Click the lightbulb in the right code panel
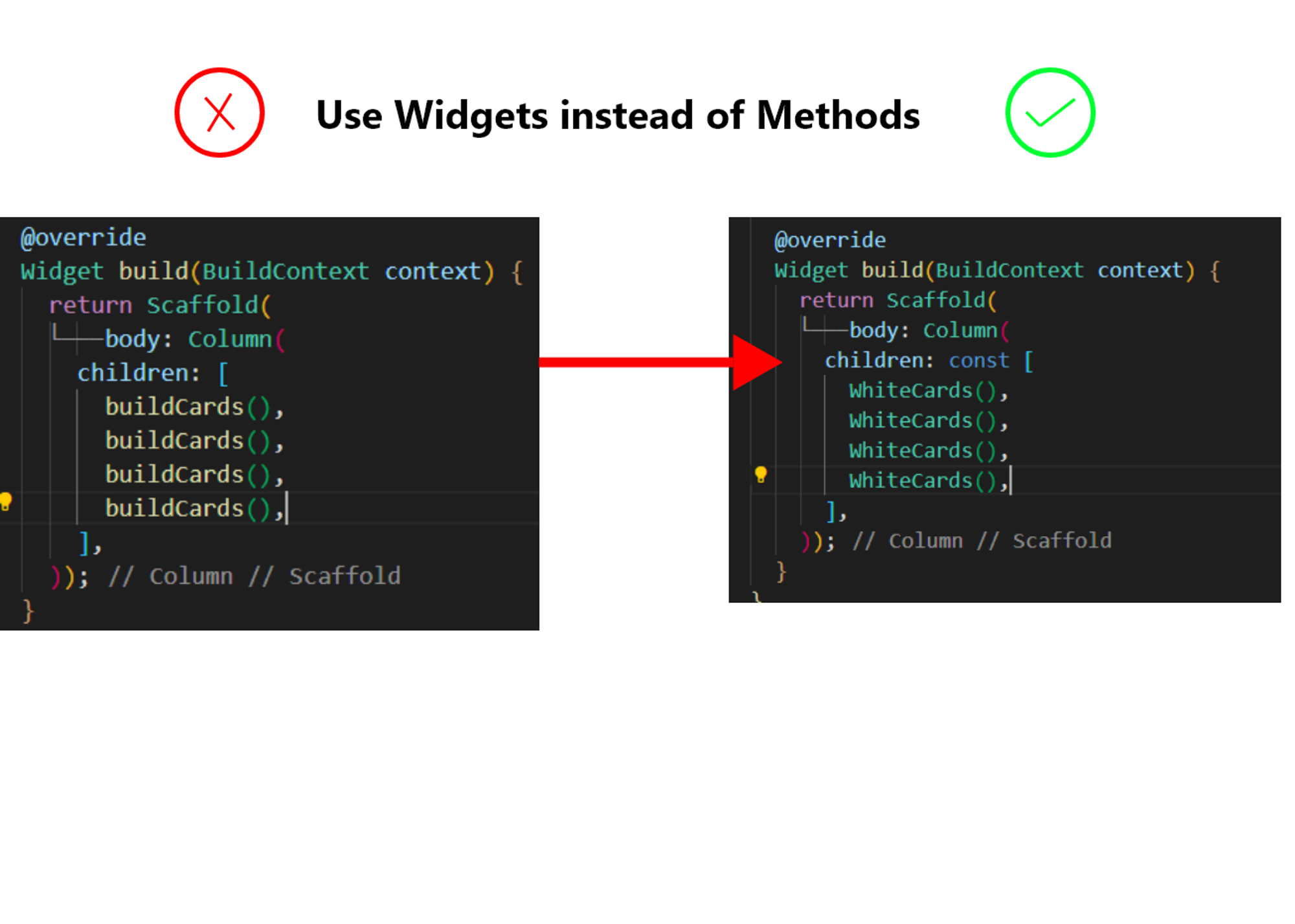Viewport: 1295px width, 924px height. tap(761, 475)
